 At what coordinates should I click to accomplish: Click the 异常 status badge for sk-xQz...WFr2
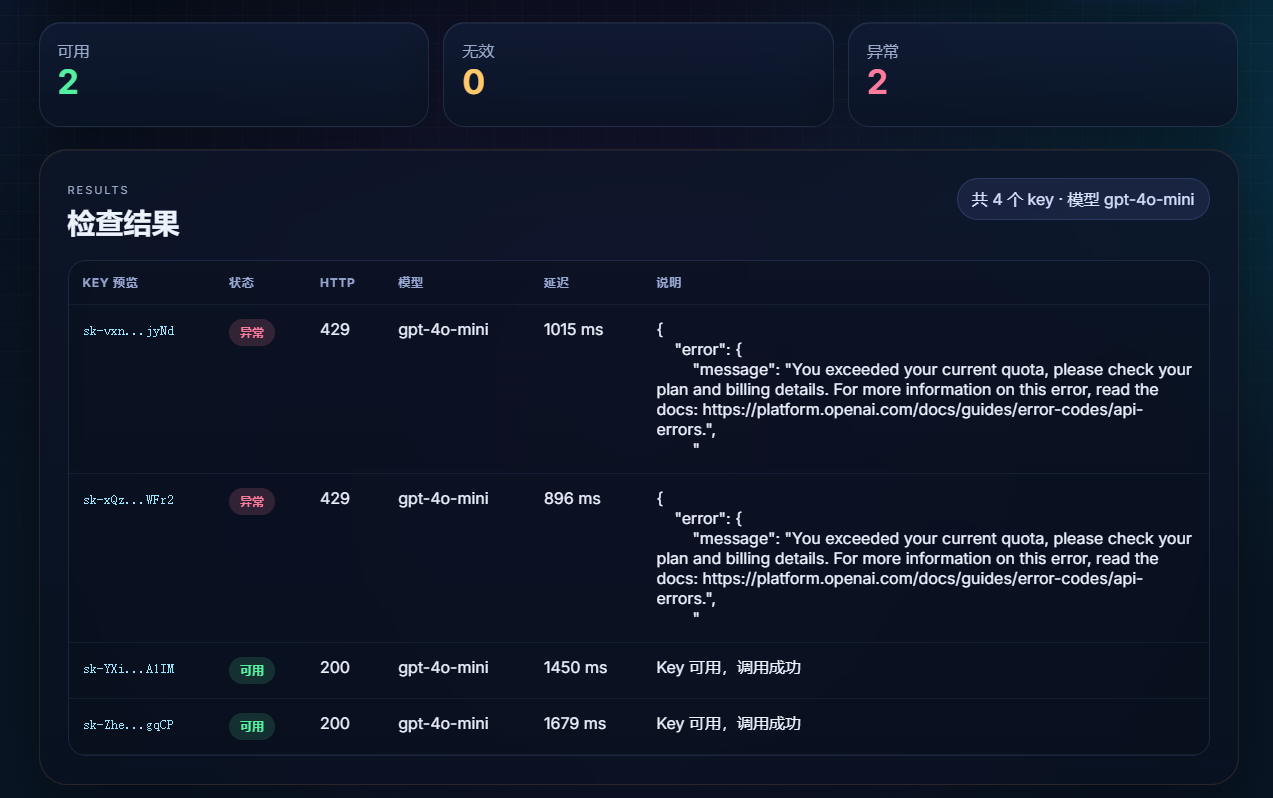(x=251, y=501)
